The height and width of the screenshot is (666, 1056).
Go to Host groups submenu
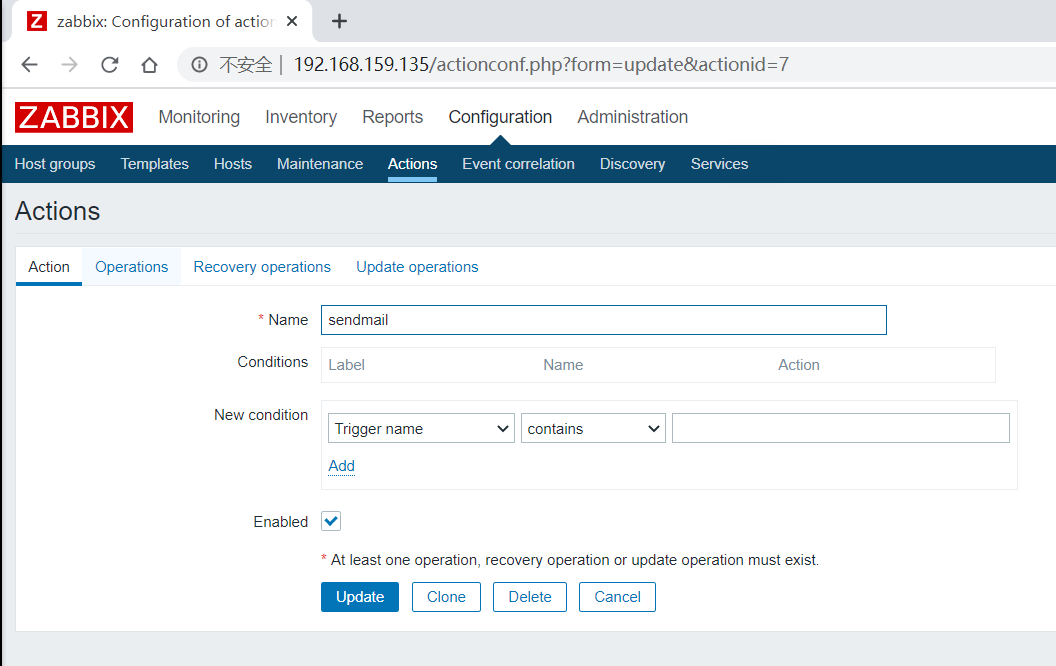(55, 164)
